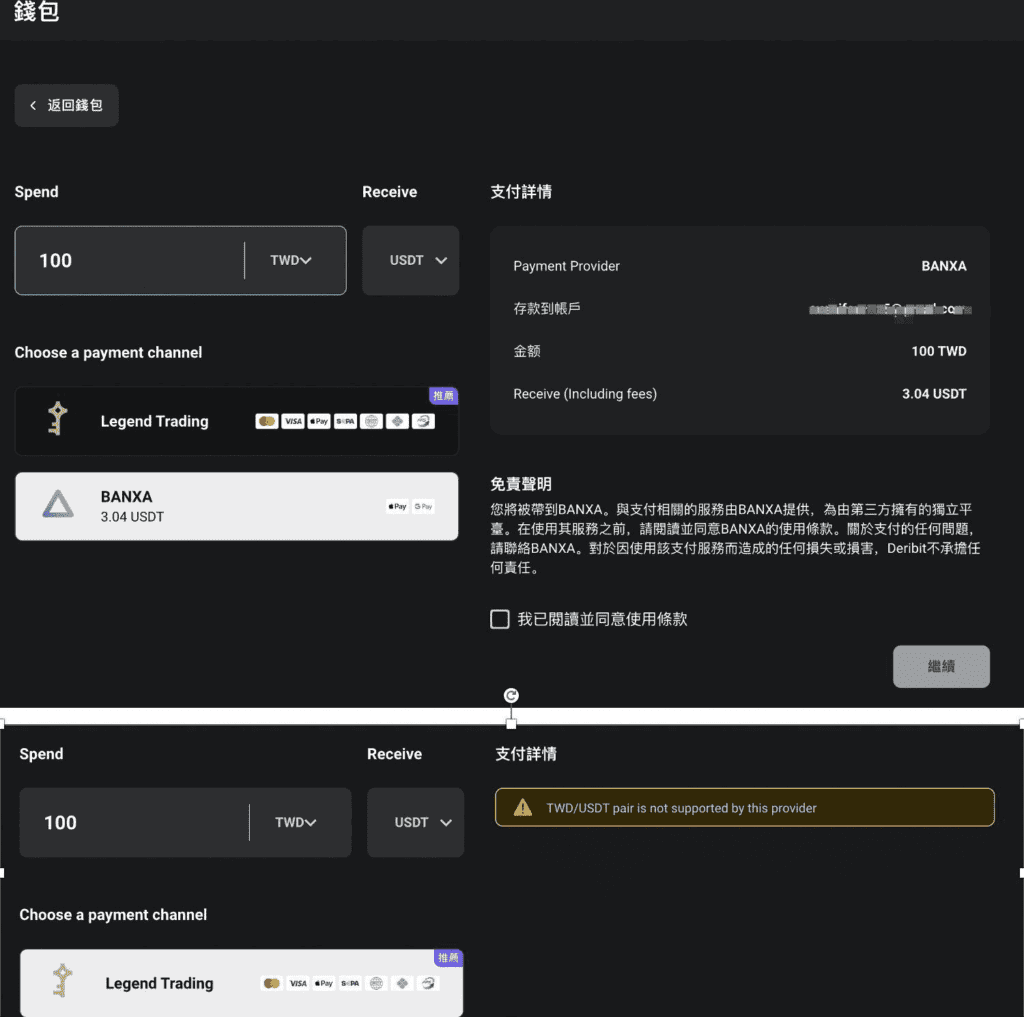
Task: Open the top TWD currency dropdown
Action: click(291, 260)
